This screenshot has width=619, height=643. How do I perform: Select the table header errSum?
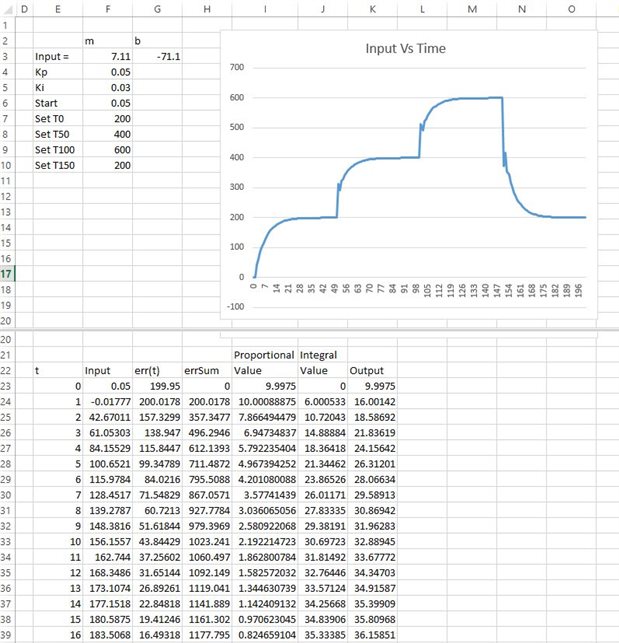[x=207, y=370]
